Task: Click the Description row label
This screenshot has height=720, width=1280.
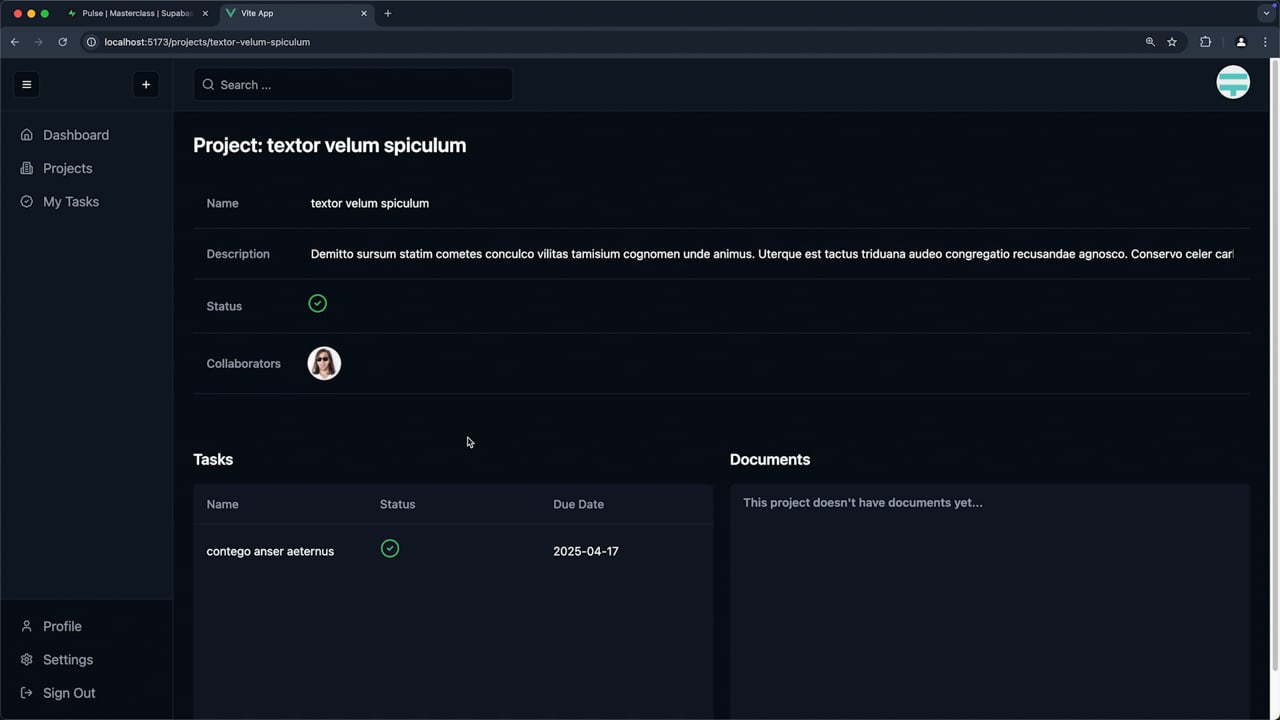Action: coord(238,254)
